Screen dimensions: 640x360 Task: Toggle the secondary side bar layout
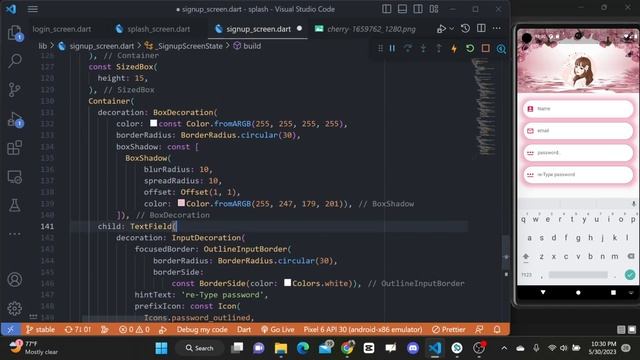click(x=418, y=9)
